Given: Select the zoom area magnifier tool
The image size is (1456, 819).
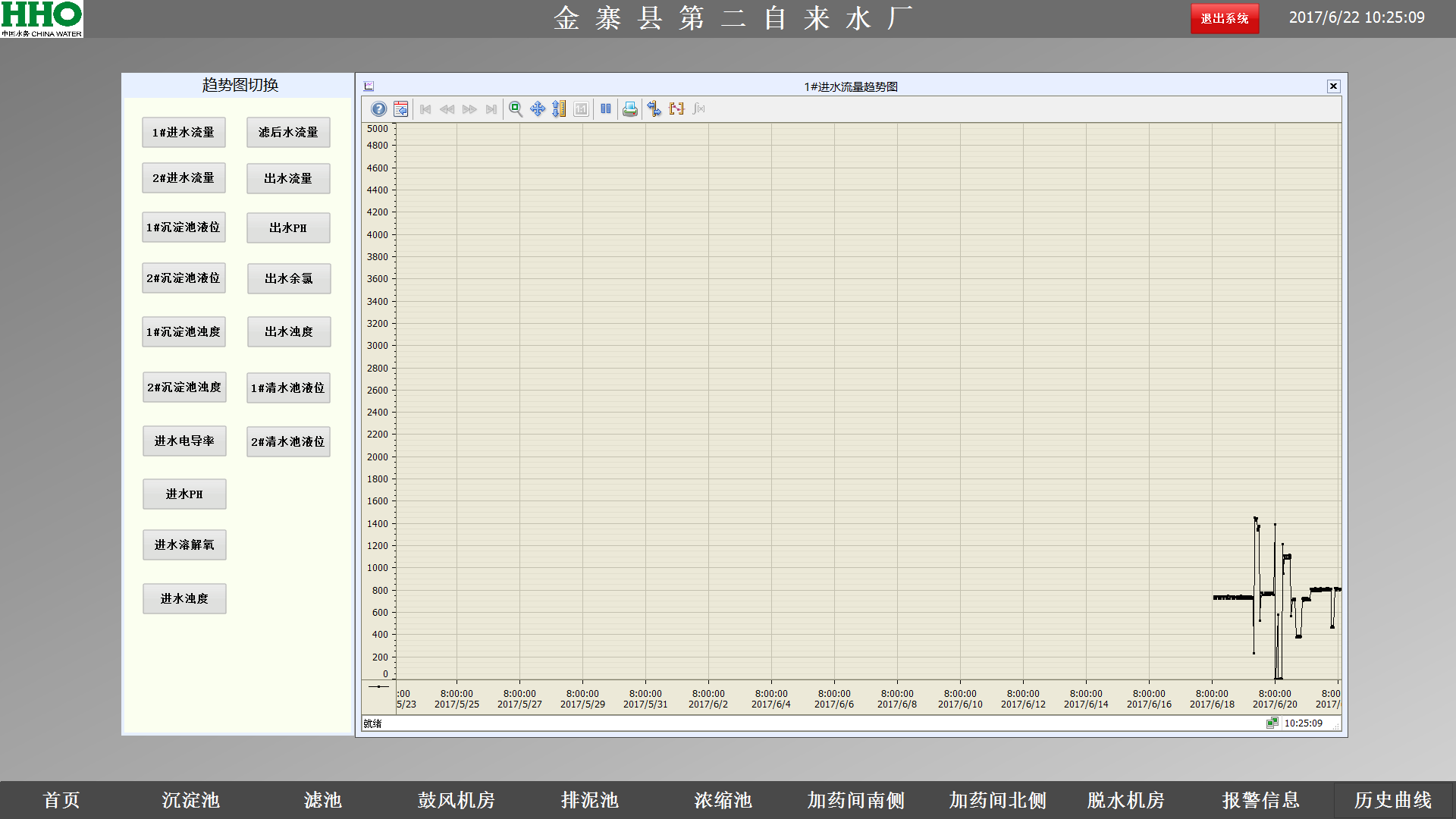Looking at the screenshot, I should (x=516, y=109).
